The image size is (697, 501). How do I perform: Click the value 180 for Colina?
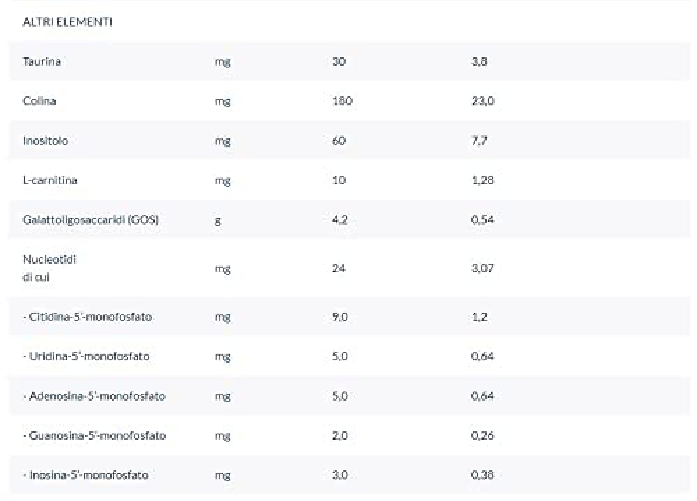pyautogui.click(x=342, y=101)
